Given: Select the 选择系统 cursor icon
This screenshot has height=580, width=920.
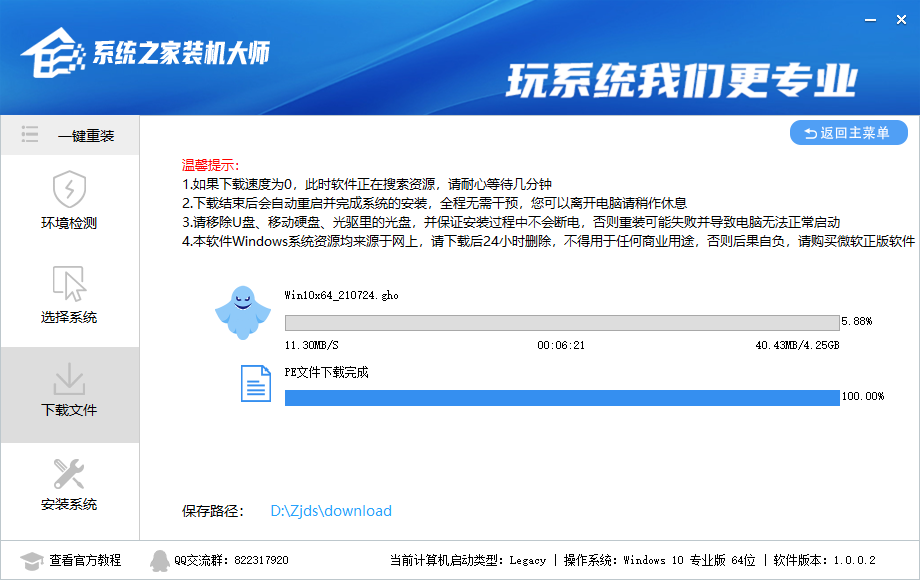Looking at the screenshot, I should click(x=69, y=283).
